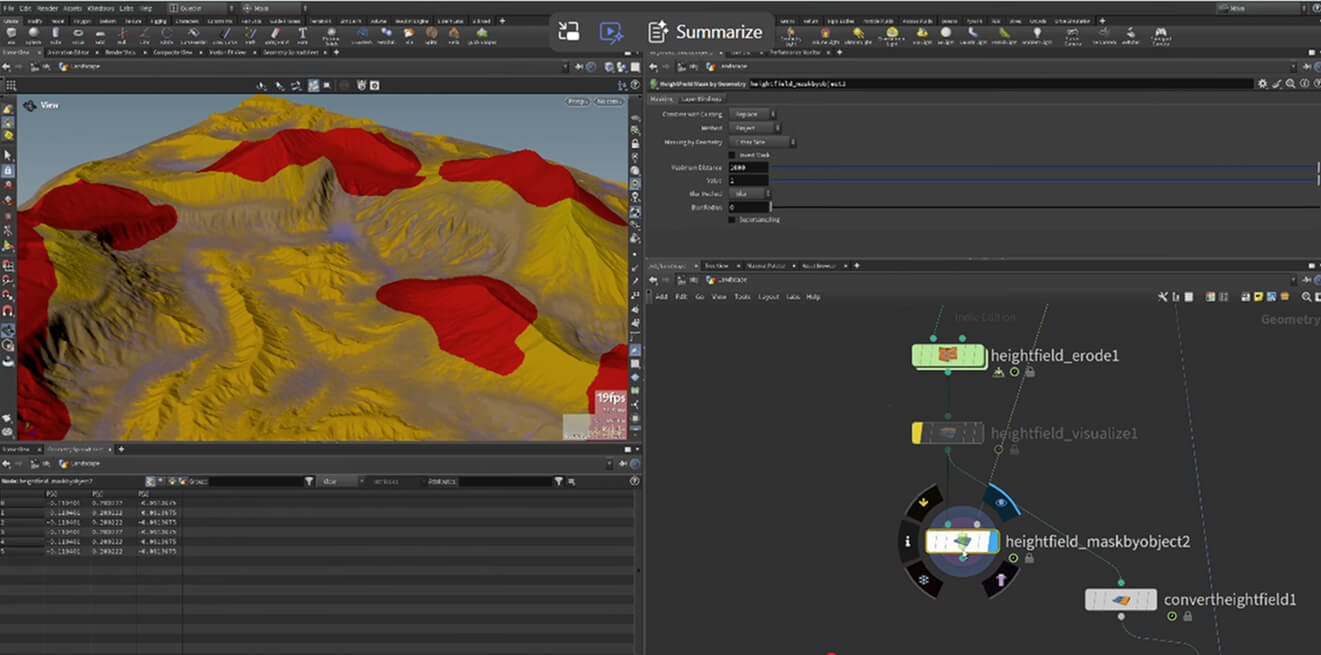Click the Maximum Distance input field
The width and height of the screenshot is (1321, 655).
click(749, 168)
